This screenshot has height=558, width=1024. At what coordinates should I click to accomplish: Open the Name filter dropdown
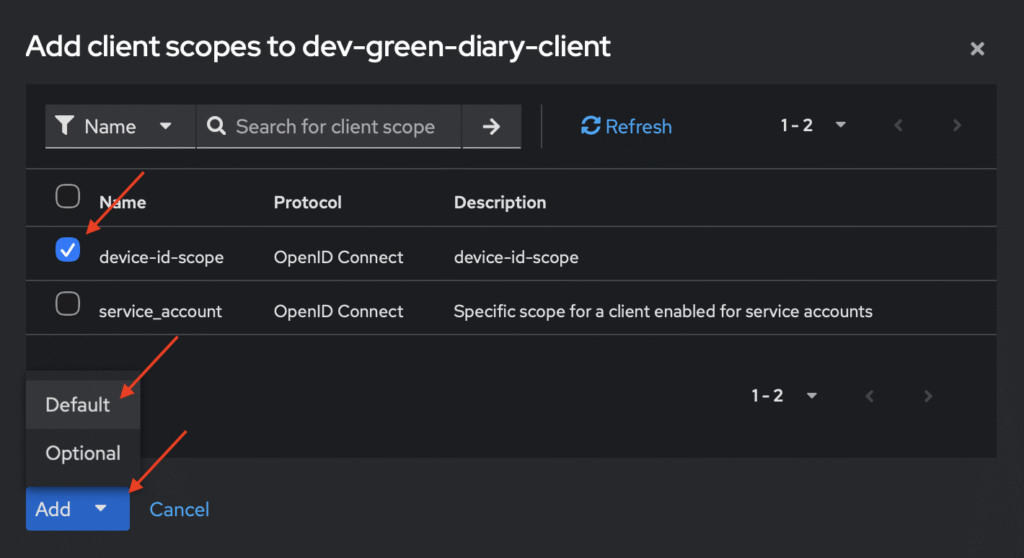(x=120, y=127)
